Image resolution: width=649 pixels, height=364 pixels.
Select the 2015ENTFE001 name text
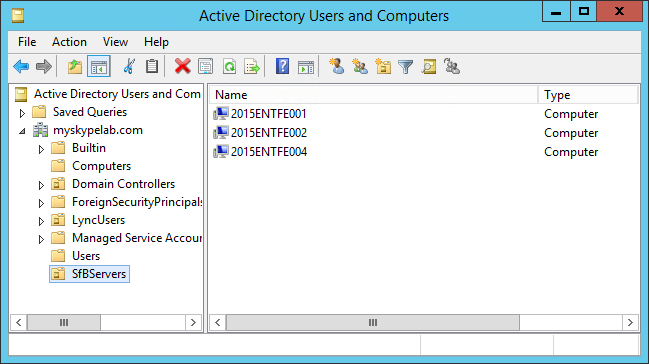tap(269, 113)
